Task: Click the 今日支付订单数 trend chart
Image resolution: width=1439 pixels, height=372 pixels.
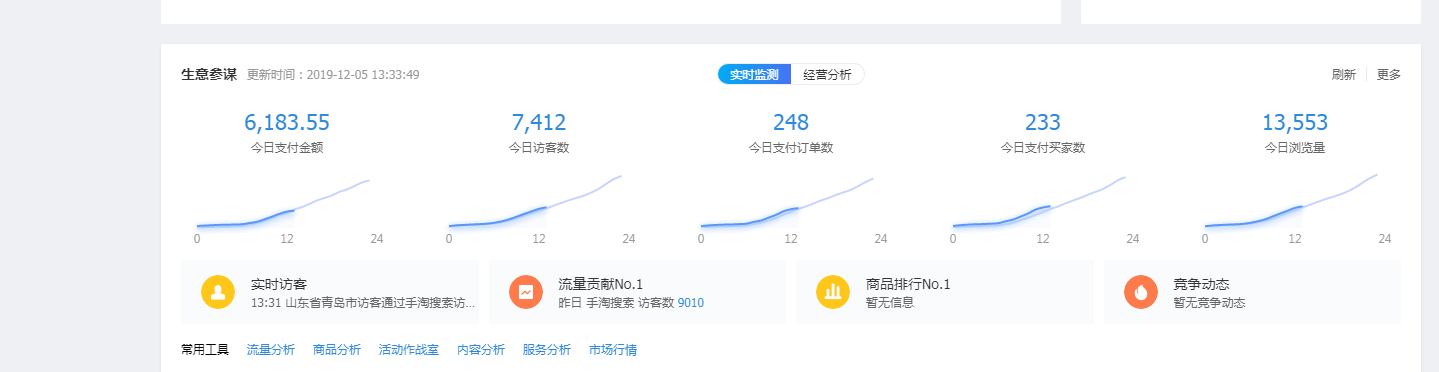Action: coord(791,204)
